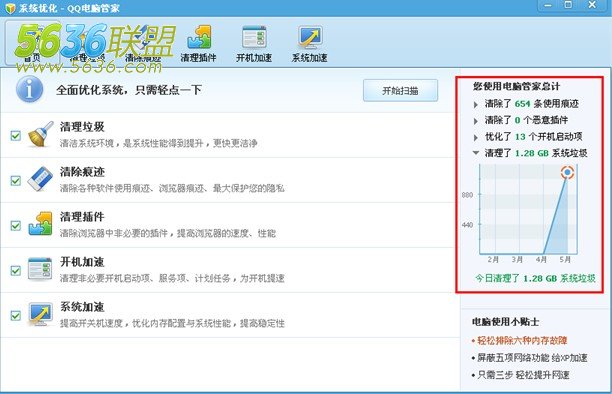Click the 系统加速 heading in the list
Screen dimensions: 612x394
tap(82, 307)
